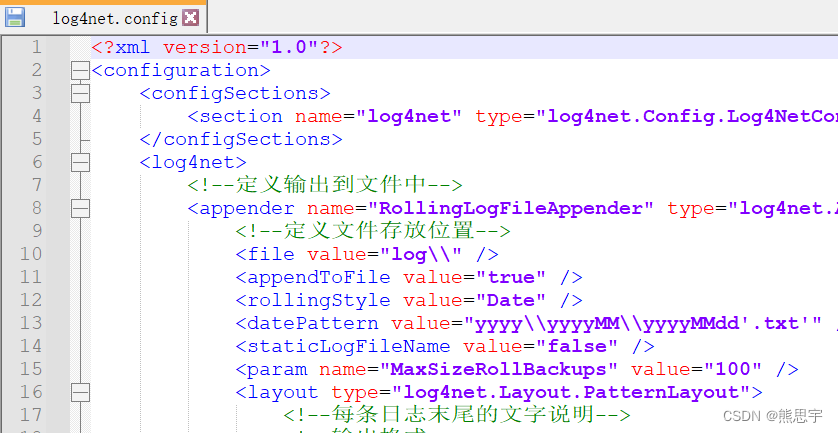838x433 pixels.
Task: Click the "log4net.Layout.PatternLayout" type value
Action: 571,392
